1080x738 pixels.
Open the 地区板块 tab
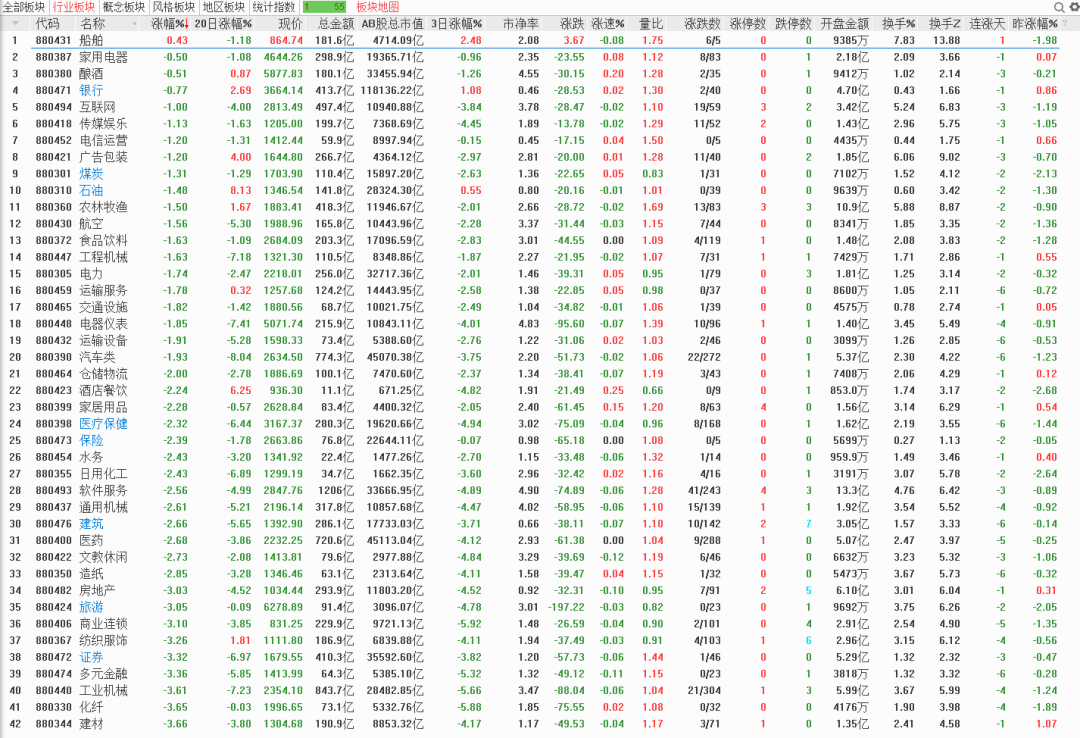click(x=224, y=7)
